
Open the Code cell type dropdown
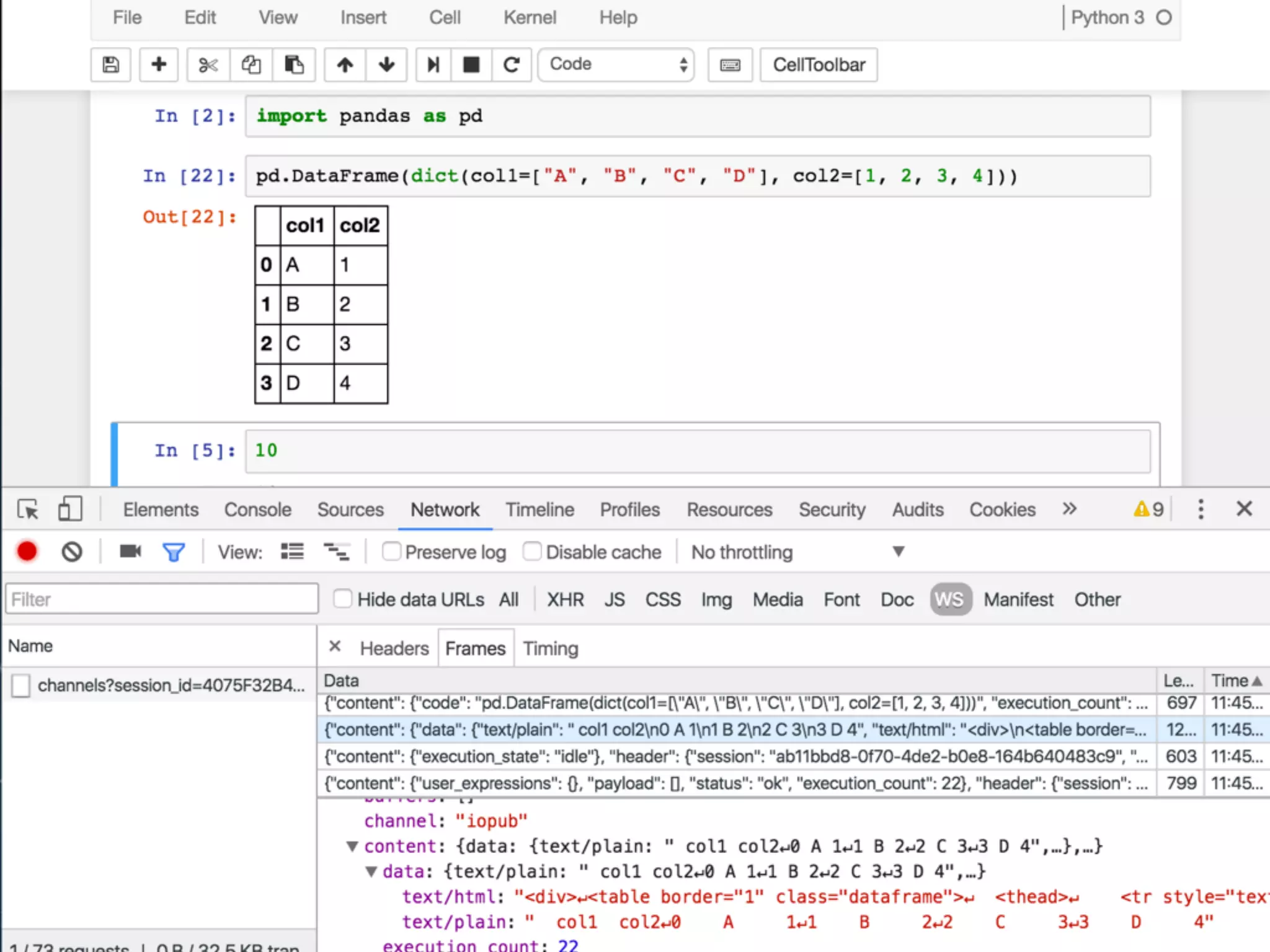pos(616,64)
